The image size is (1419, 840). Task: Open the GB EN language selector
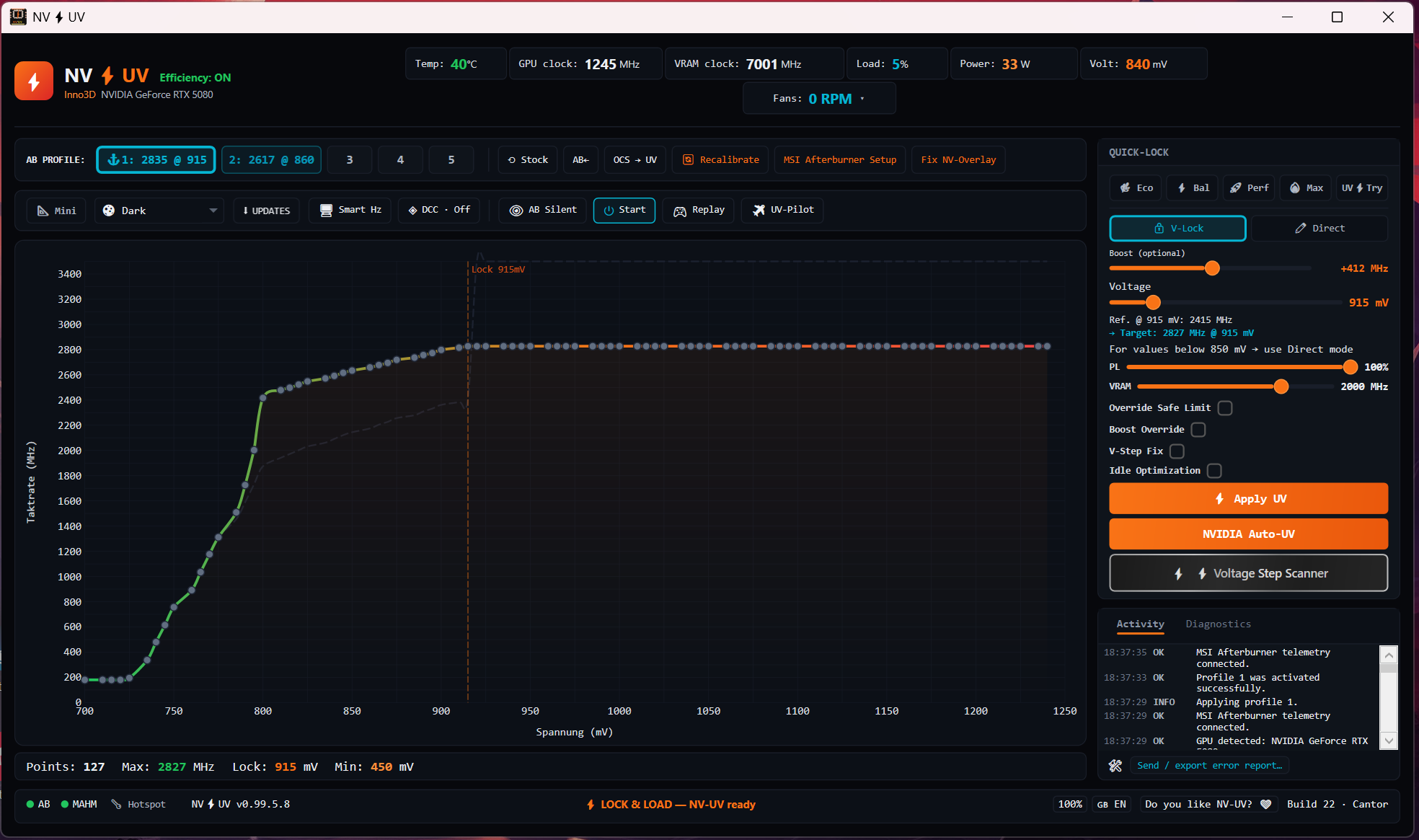tap(1111, 804)
